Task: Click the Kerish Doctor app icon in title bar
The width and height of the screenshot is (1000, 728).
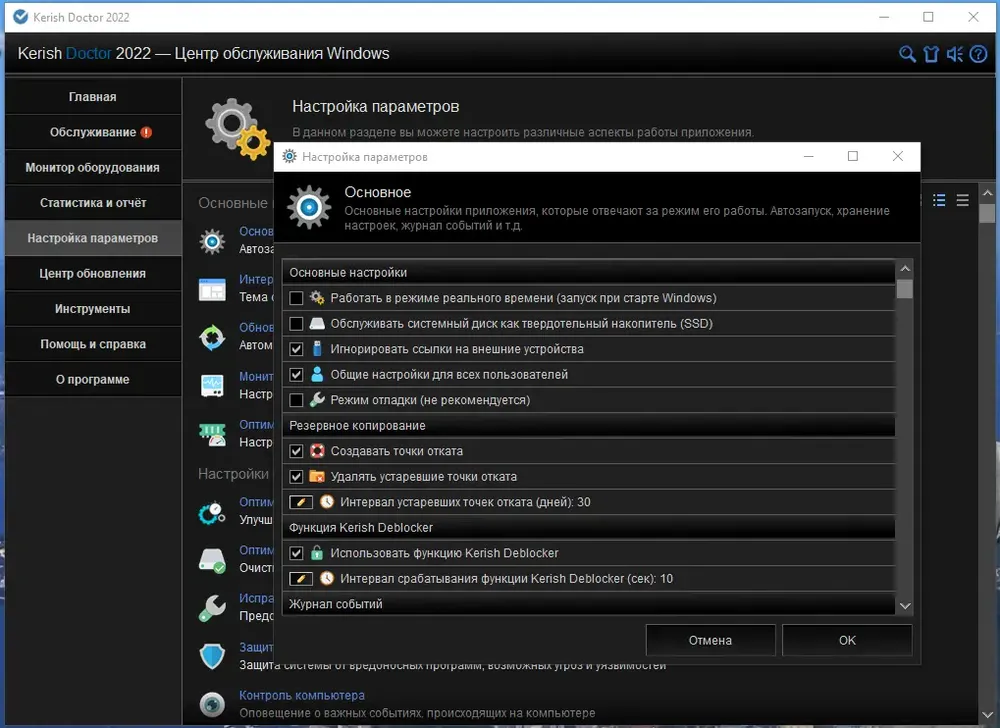Action: click(21, 17)
